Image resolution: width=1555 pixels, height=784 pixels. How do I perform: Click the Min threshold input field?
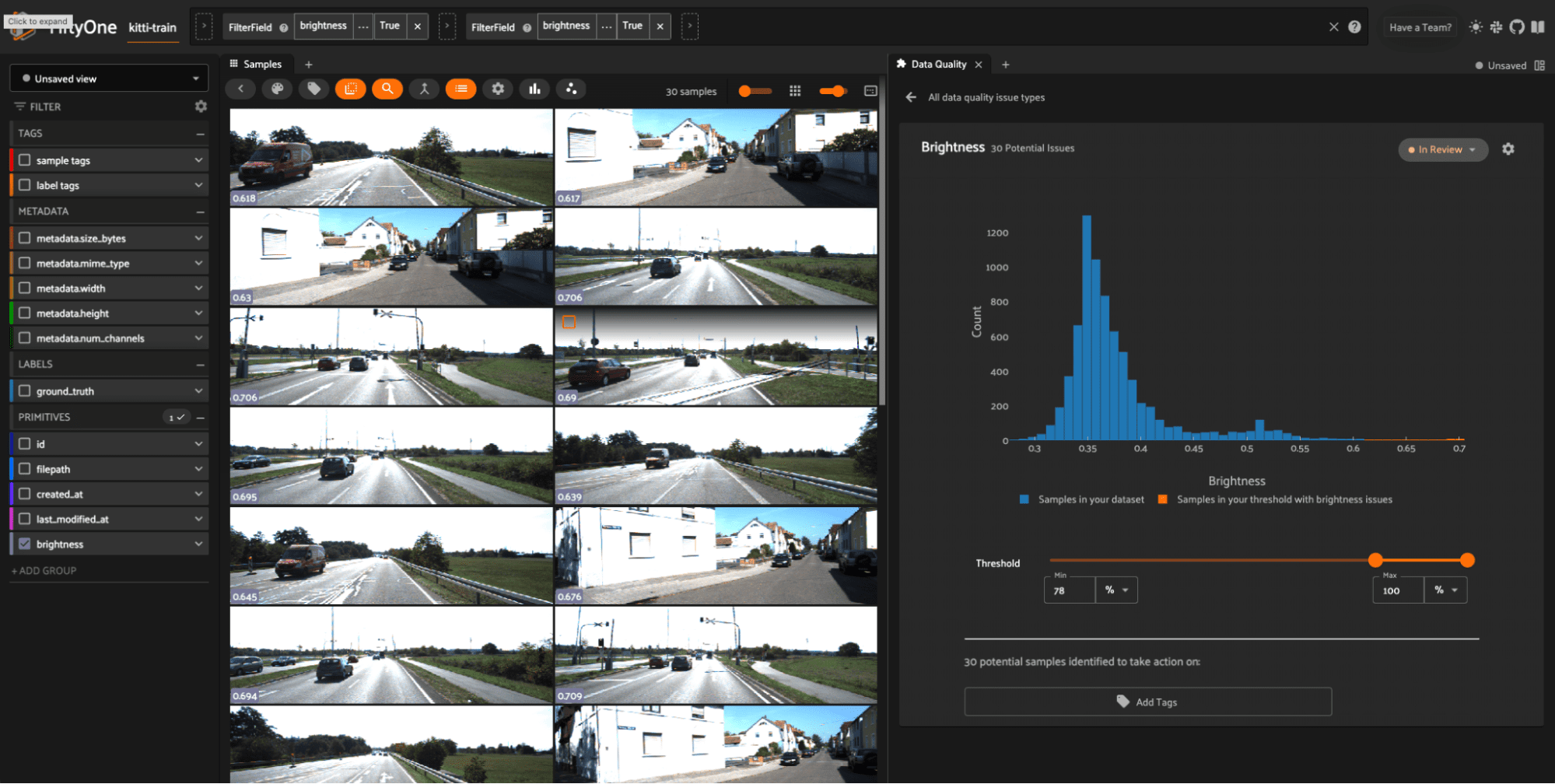(1070, 590)
